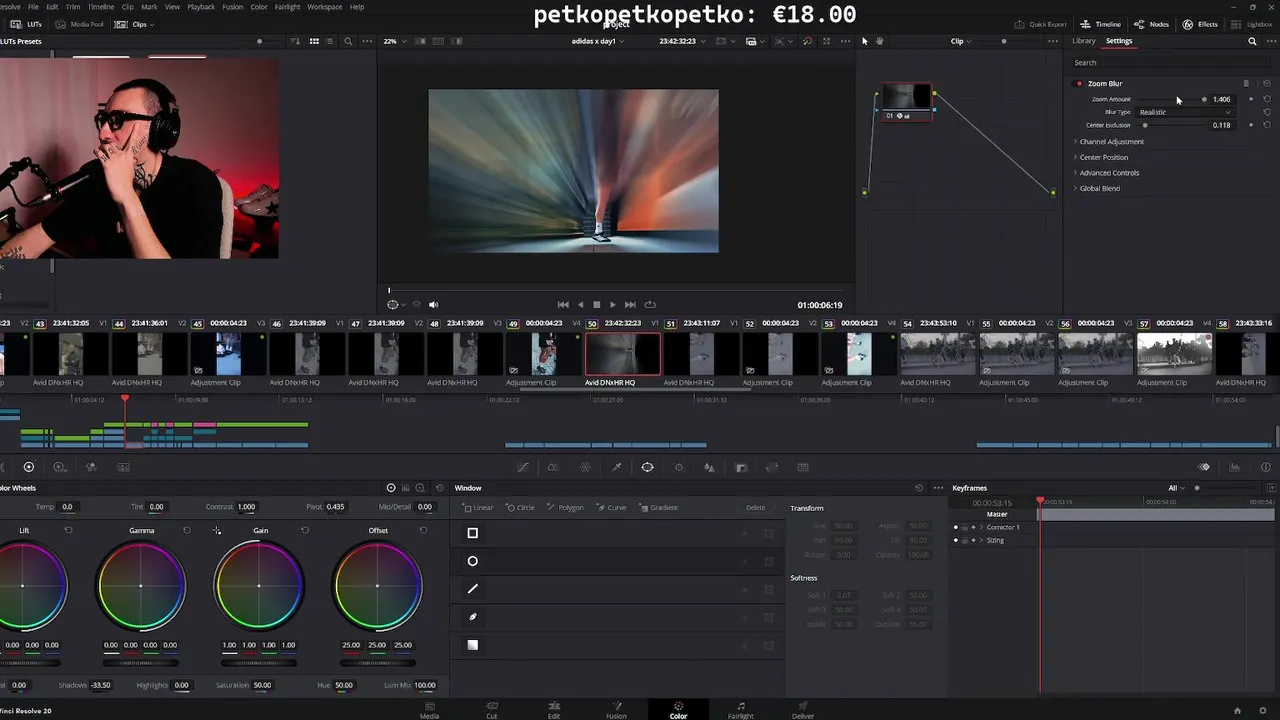The image size is (1280, 720).
Task: Add a keyframe for Zoom Amount
Action: coord(1251,99)
